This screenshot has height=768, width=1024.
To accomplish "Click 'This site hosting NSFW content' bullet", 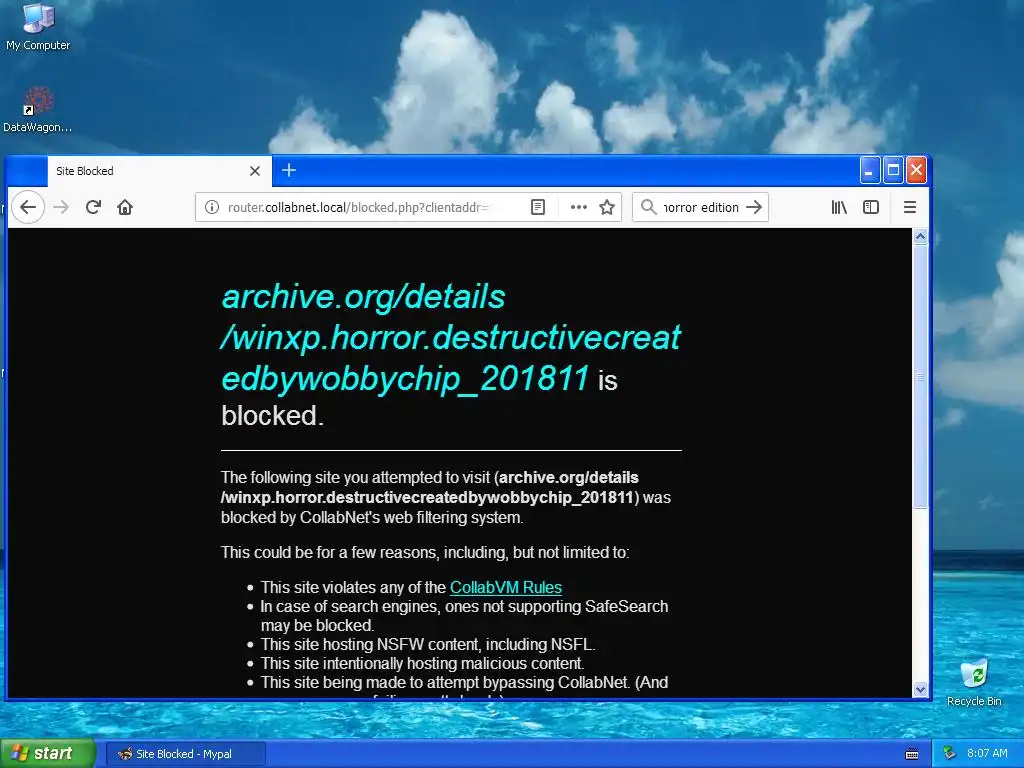I will (428, 645).
